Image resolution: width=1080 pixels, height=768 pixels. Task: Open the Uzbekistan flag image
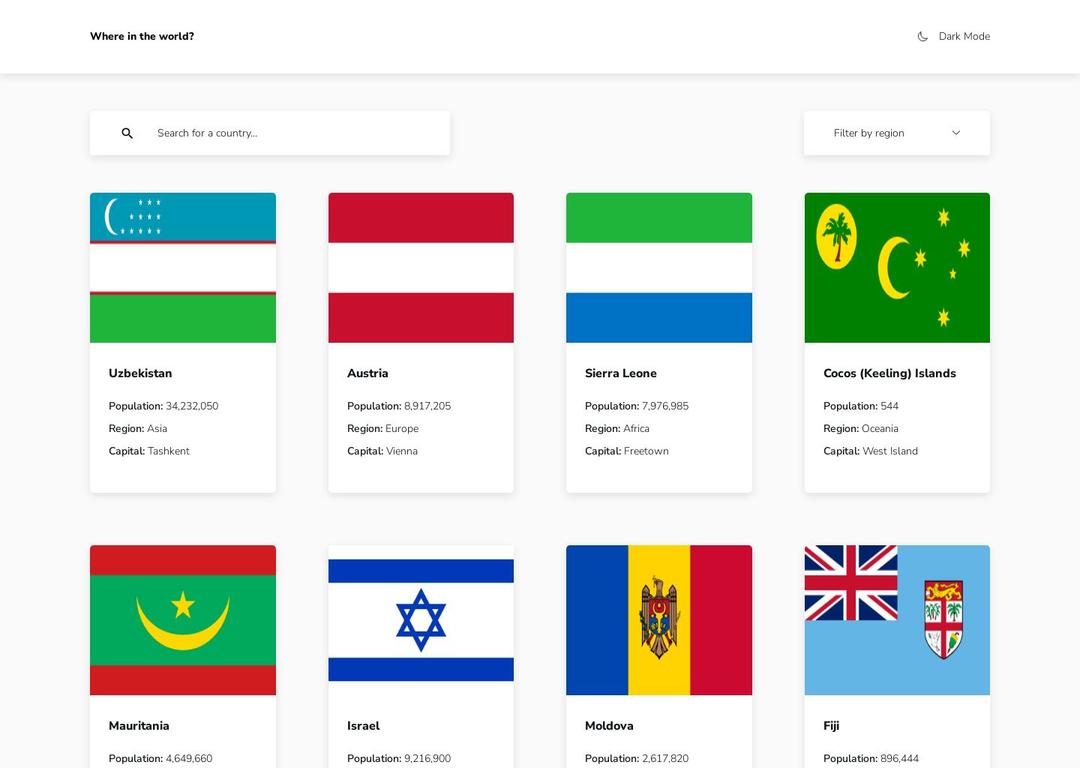(183, 268)
